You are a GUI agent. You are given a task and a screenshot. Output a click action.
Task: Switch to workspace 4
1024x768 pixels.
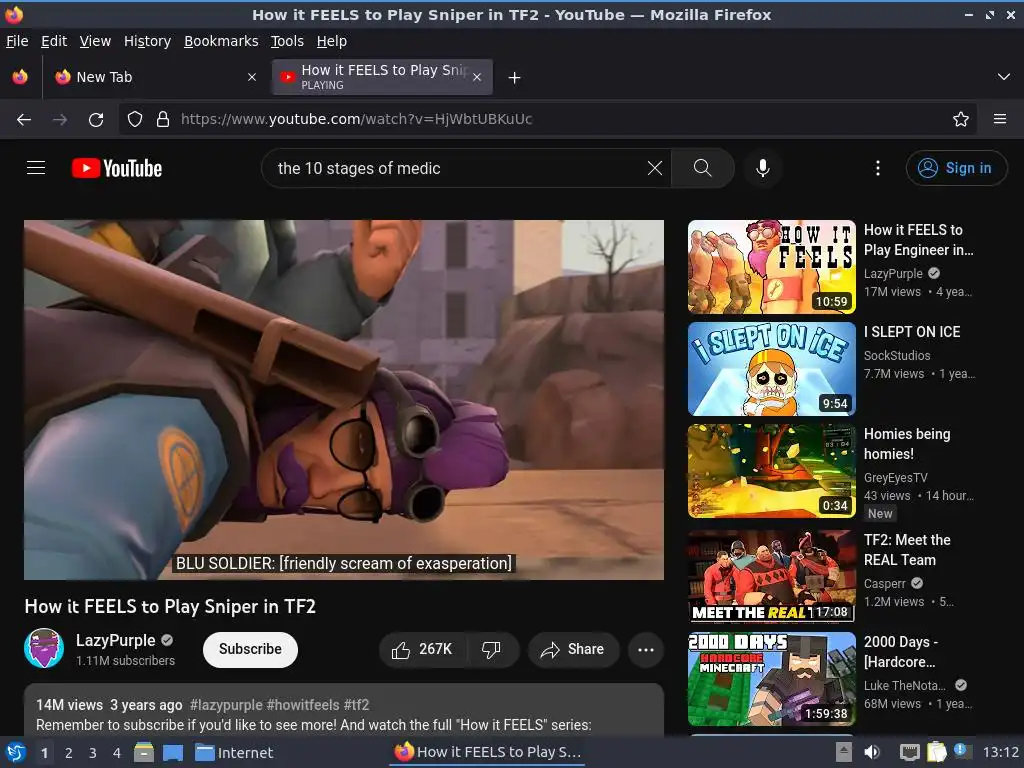[x=117, y=753]
